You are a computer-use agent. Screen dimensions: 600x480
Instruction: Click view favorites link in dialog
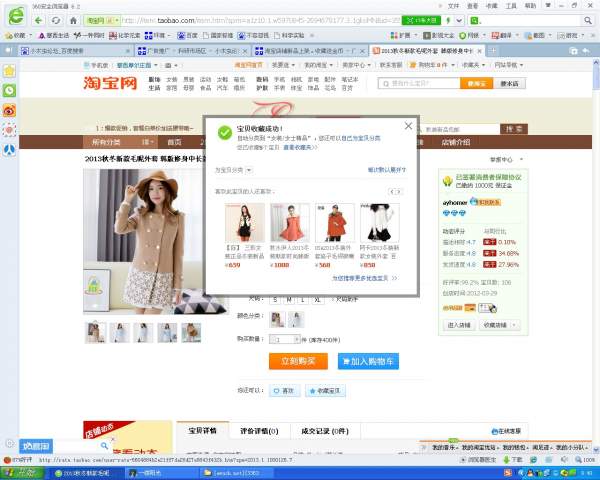coord(300,147)
